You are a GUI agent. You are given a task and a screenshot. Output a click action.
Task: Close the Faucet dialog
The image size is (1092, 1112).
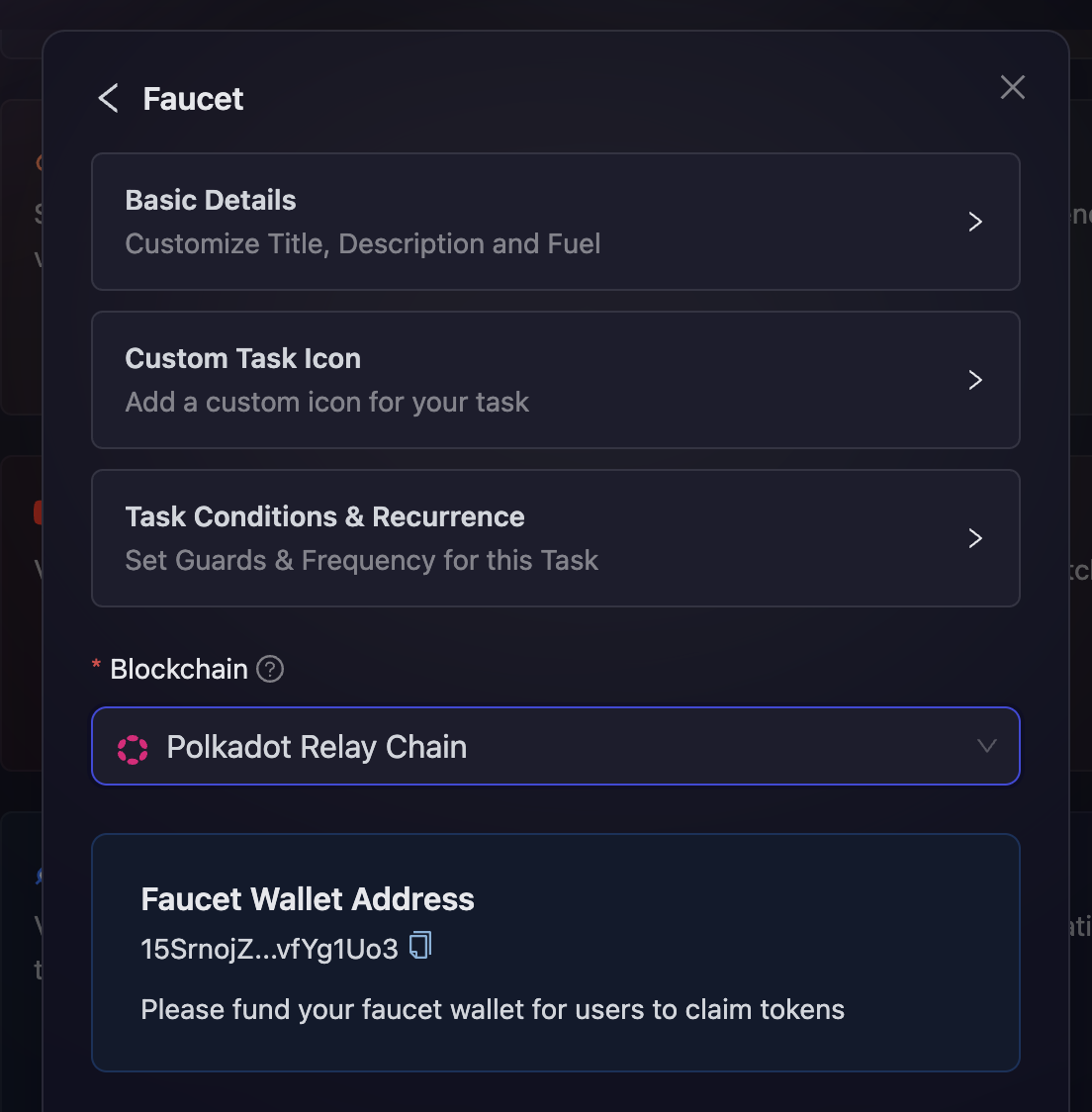(1012, 87)
